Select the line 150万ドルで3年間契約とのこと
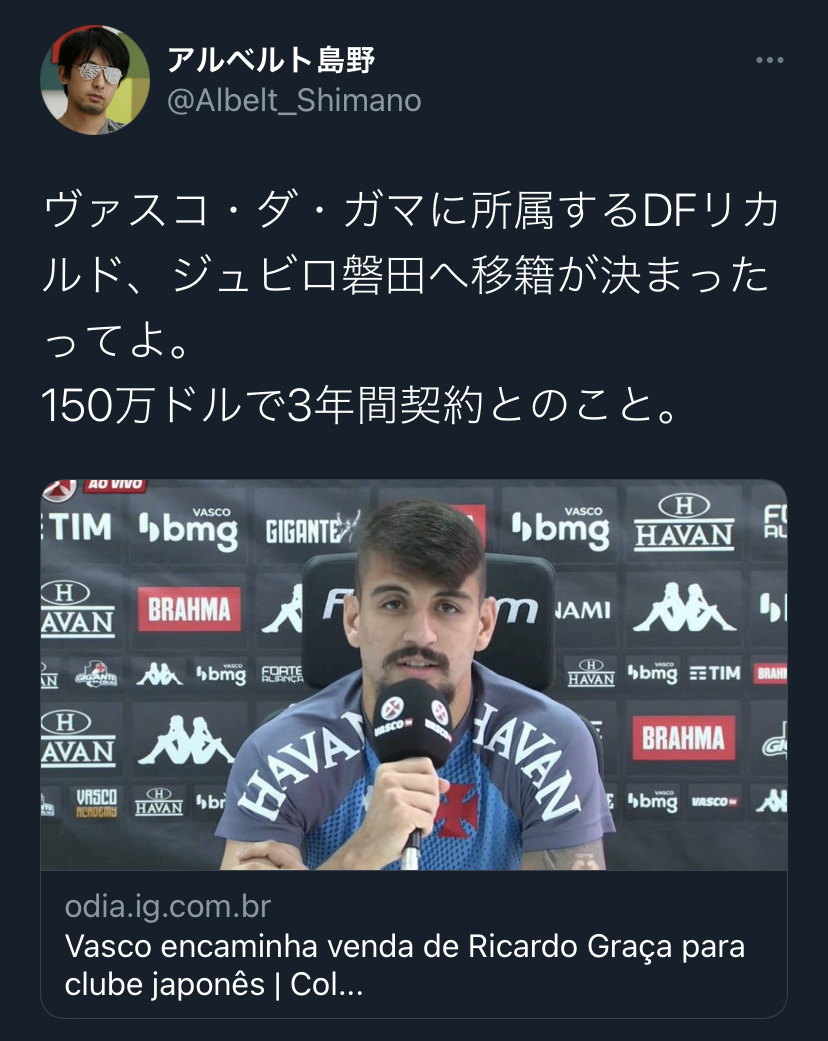 359,405
